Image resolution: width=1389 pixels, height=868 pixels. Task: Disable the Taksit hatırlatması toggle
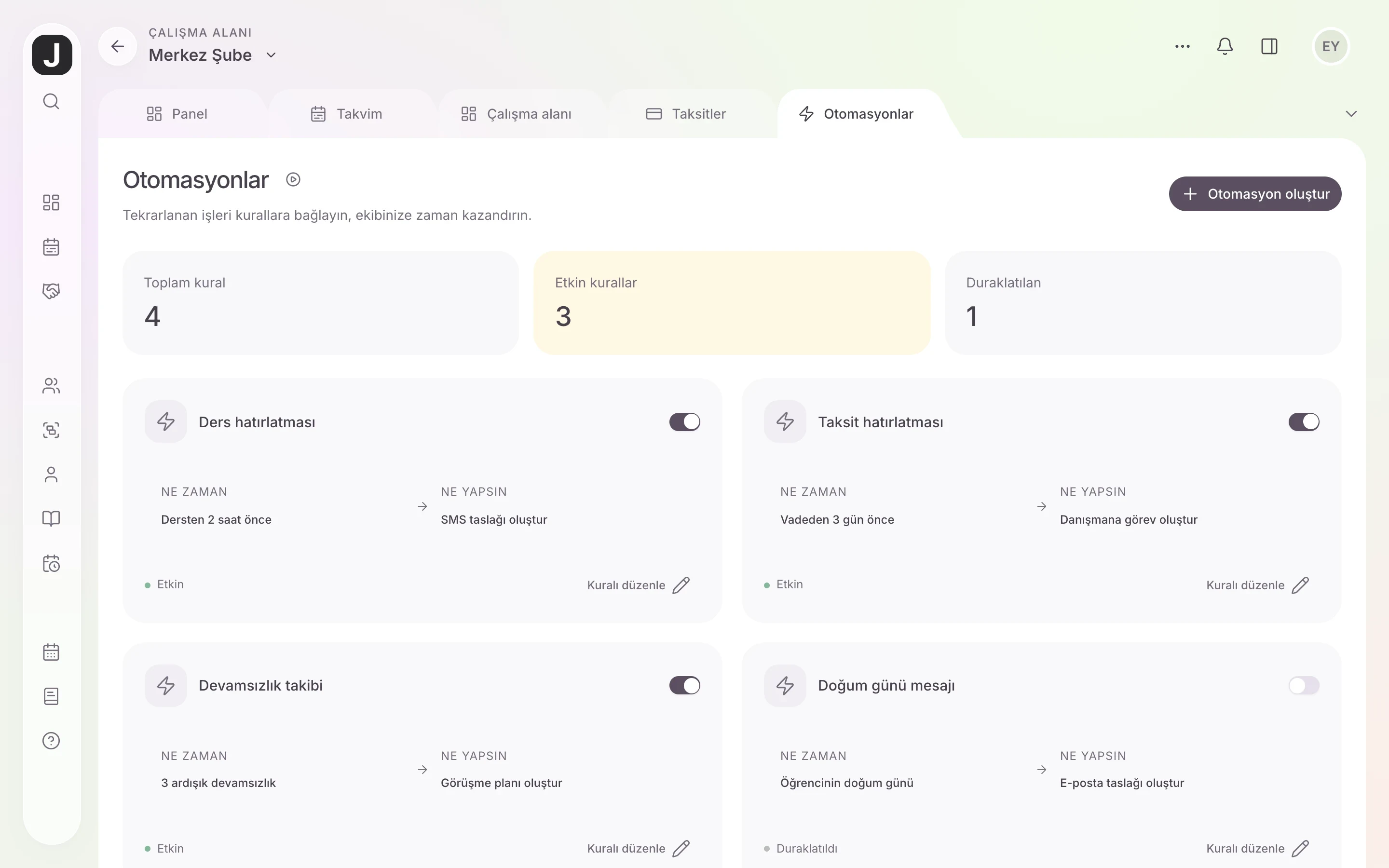pos(1304,422)
